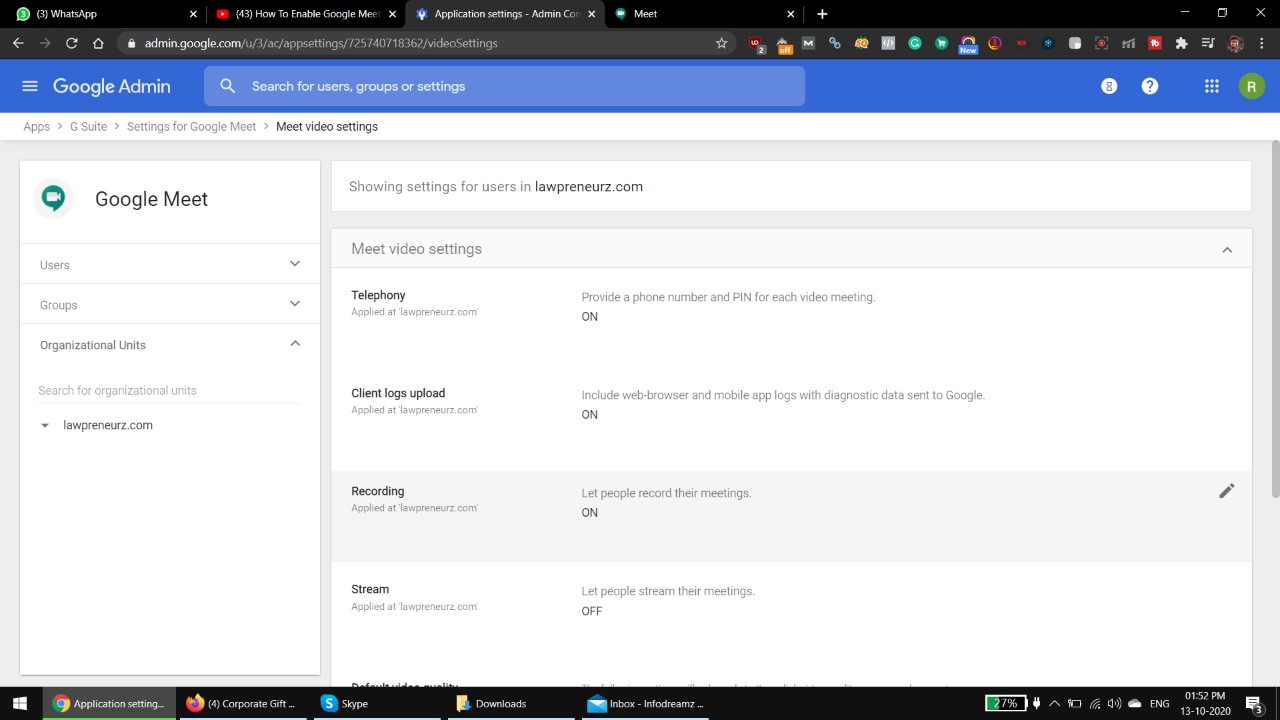This screenshot has height=720, width=1280.
Task: Focus the users, groups or settings search box
Action: pos(504,86)
